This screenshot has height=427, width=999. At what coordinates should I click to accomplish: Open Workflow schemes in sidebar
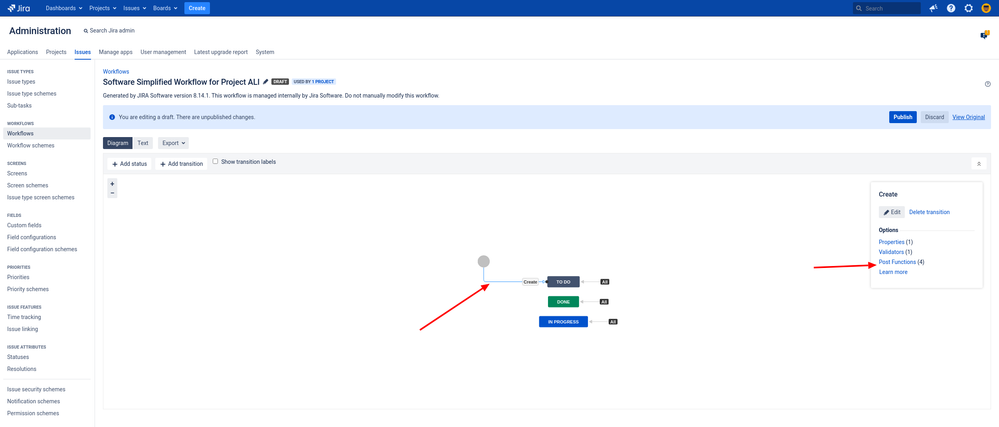(31, 145)
